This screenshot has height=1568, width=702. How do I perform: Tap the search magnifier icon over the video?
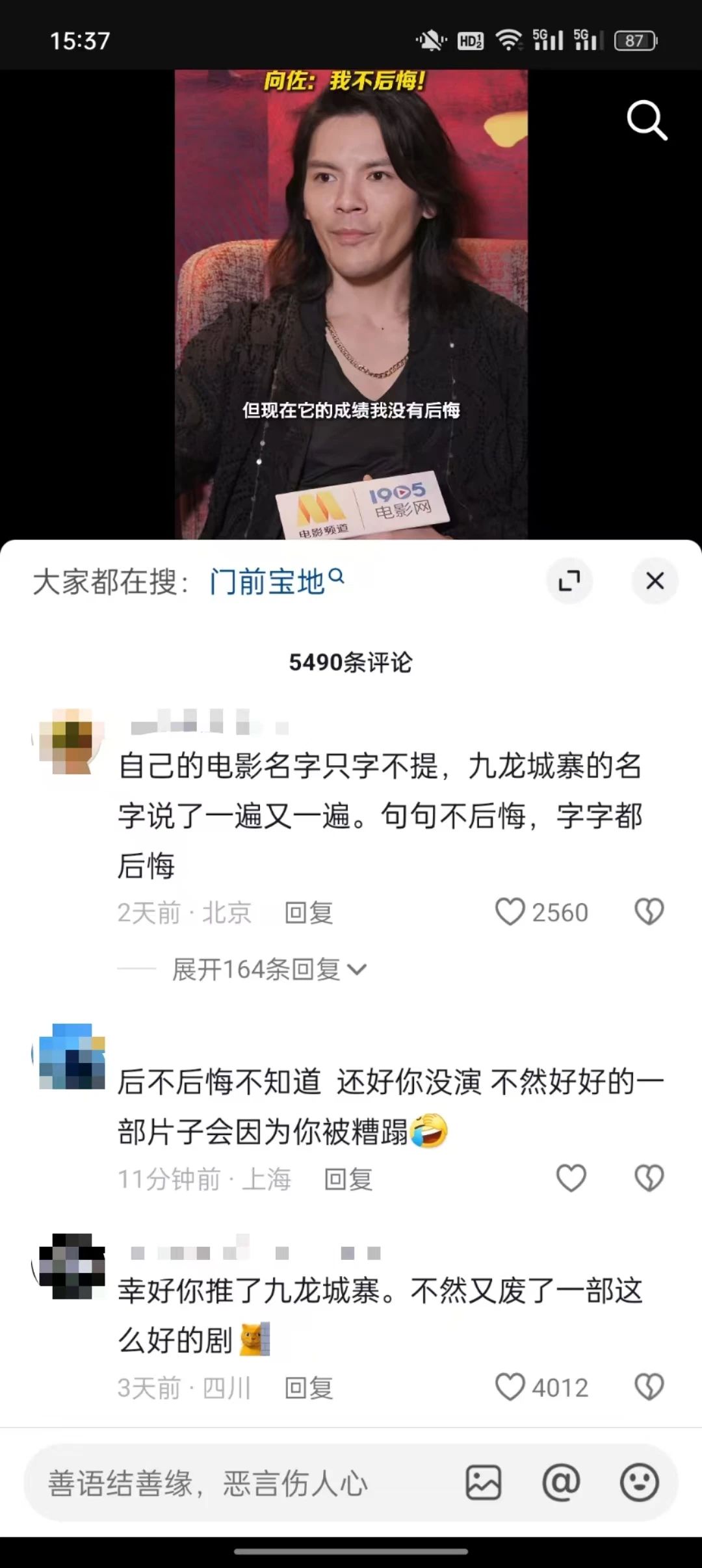(647, 120)
